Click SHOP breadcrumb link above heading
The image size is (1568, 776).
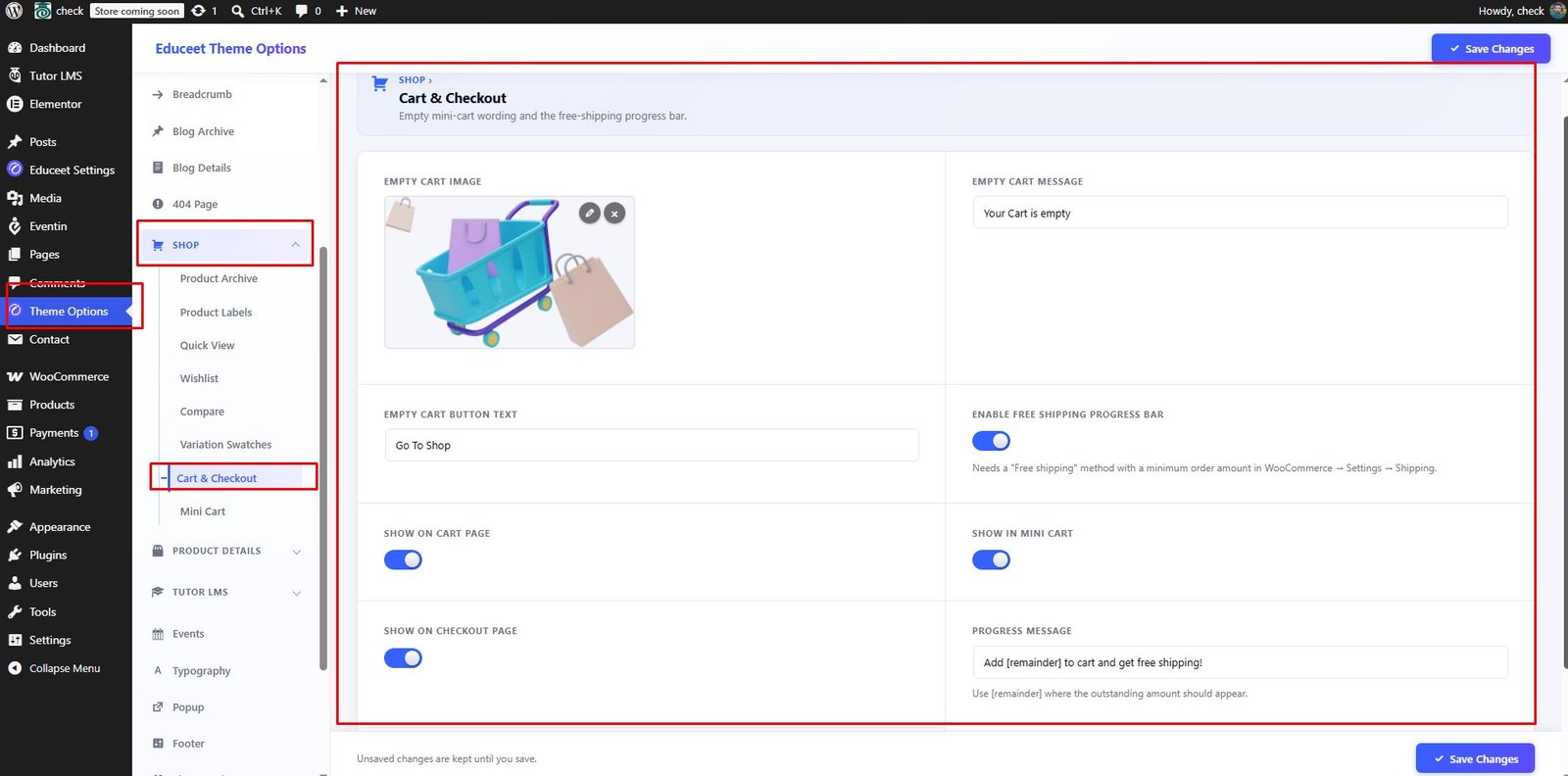tap(412, 80)
